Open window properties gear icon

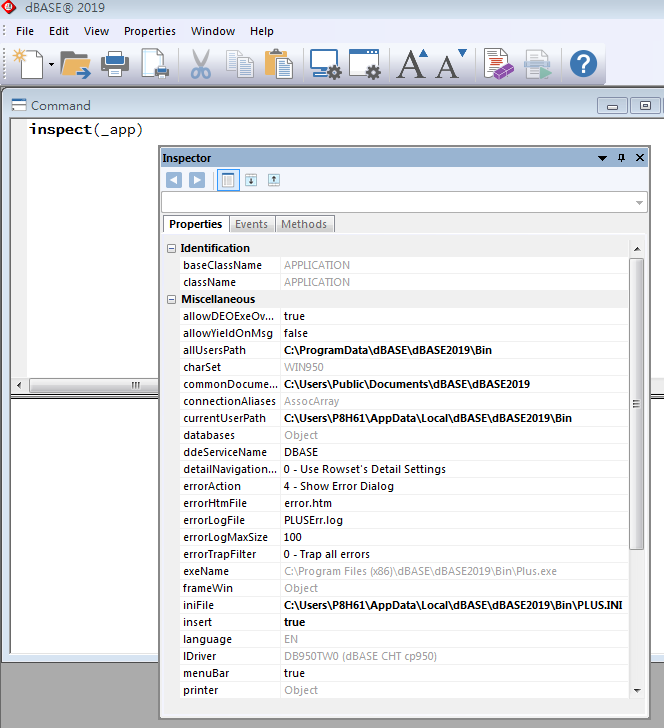coord(365,64)
